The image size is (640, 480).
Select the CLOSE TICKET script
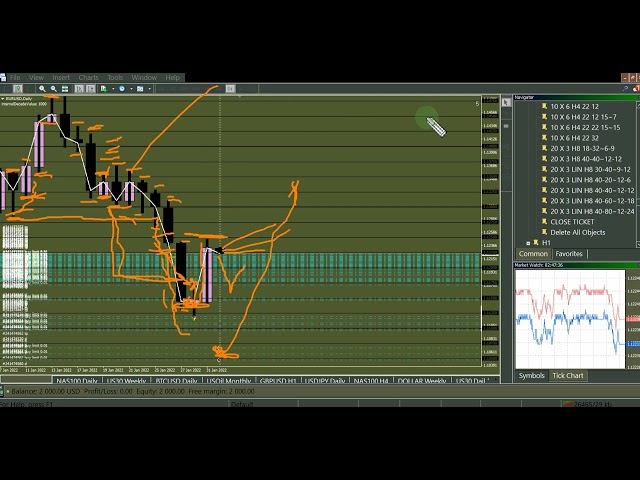571,222
